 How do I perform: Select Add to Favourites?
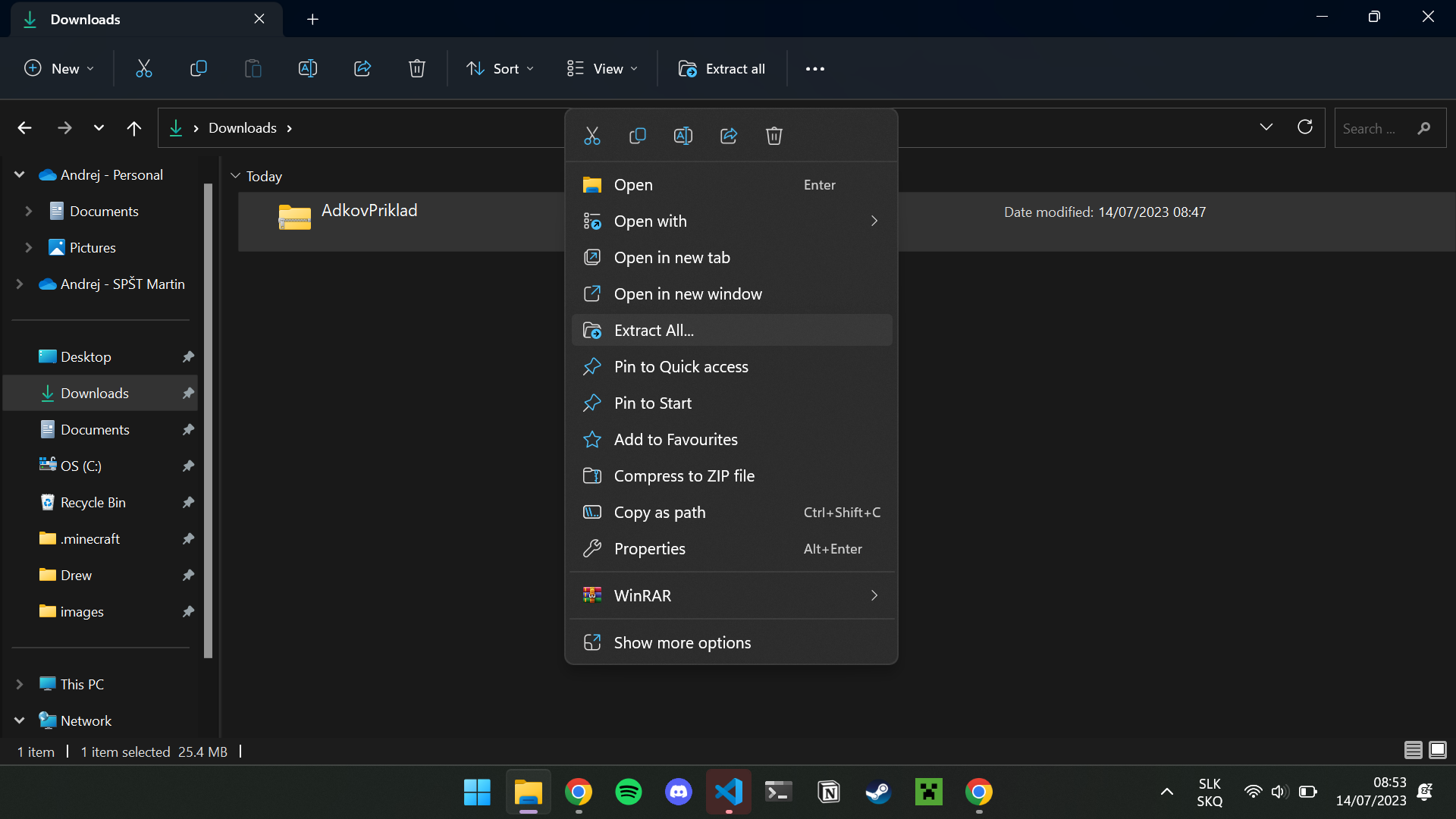click(x=732, y=440)
